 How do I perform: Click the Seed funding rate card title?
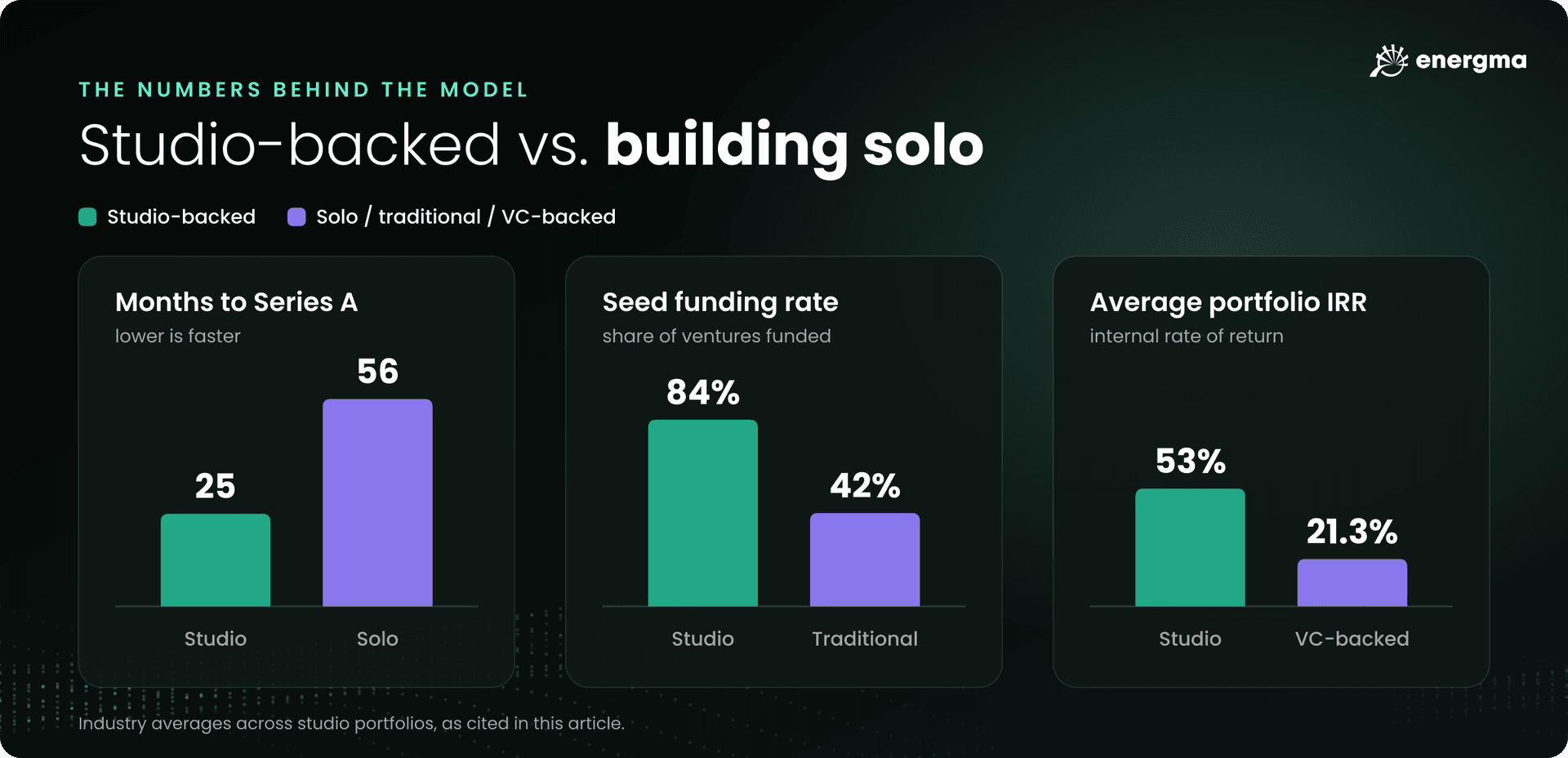click(720, 302)
